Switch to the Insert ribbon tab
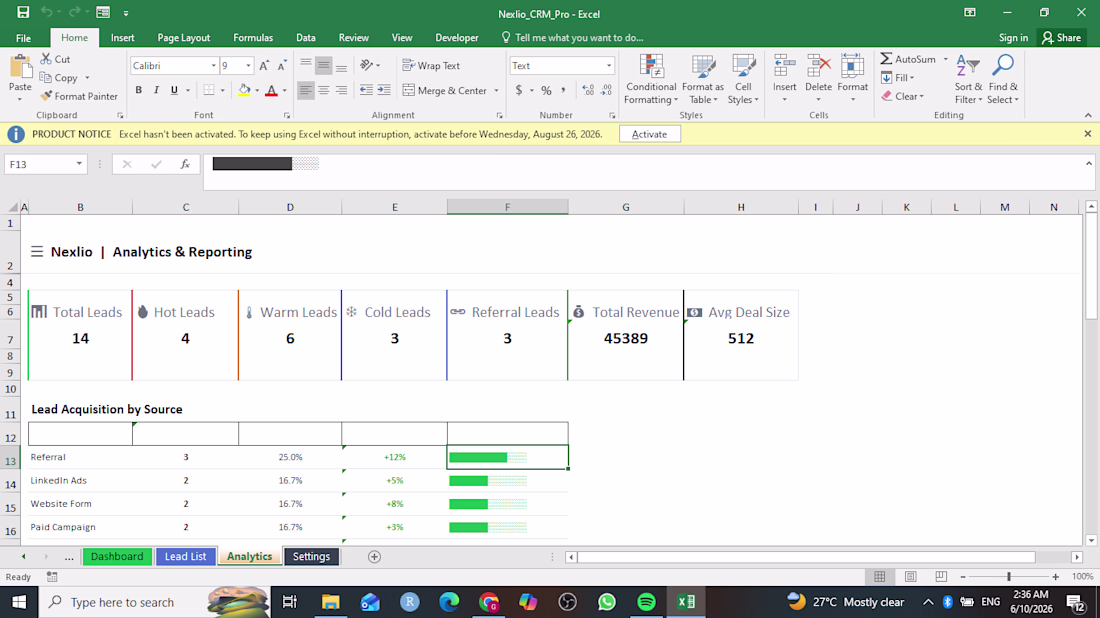The image size is (1100, 618). pos(122,38)
